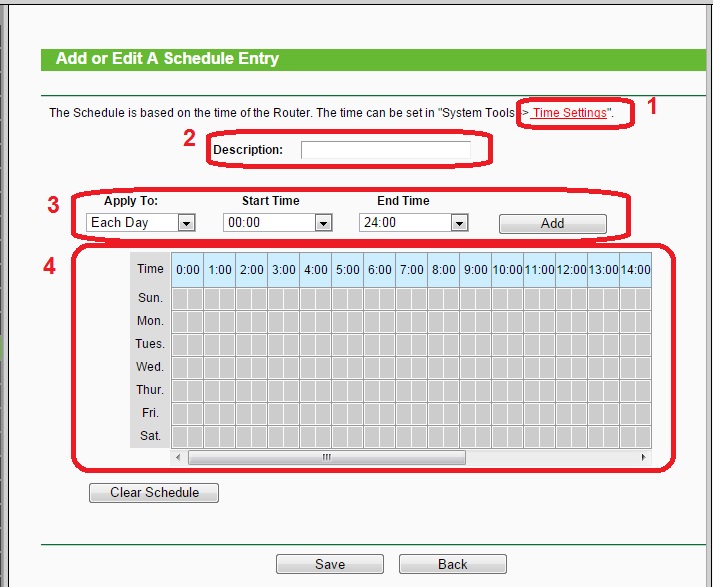
Task: Toggle the first Wed. cell under 12:00
Action: click(x=564, y=367)
